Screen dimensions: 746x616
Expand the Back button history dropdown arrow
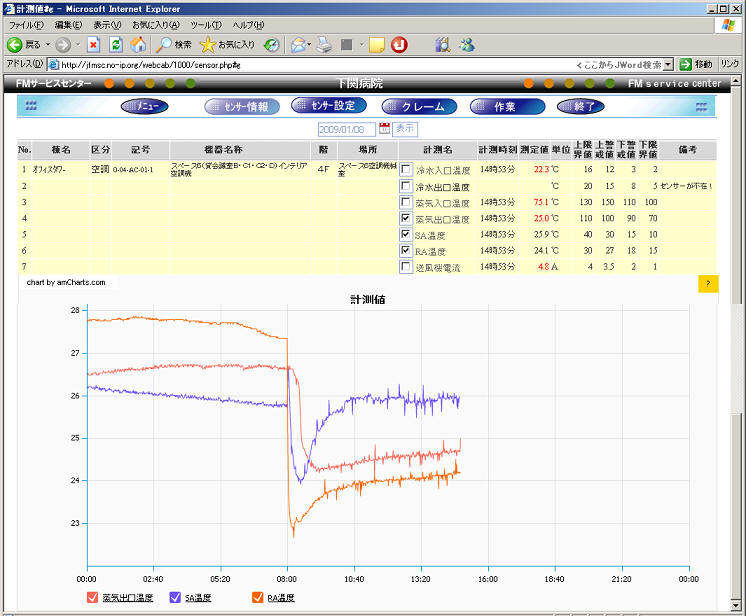coord(47,45)
